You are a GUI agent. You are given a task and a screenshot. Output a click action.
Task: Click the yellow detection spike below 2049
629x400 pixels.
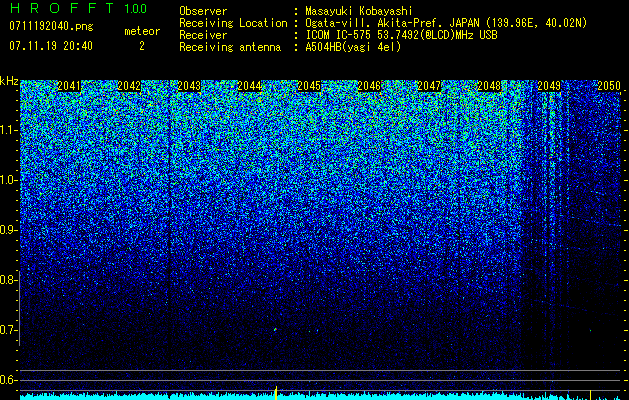click(590, 395)
